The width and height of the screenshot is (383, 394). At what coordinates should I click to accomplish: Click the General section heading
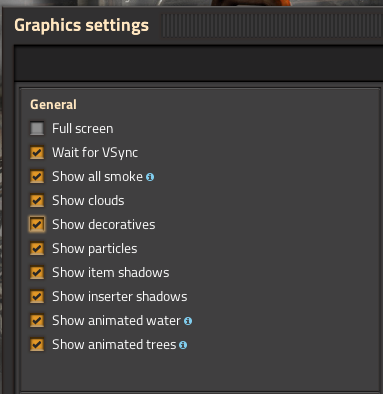pos(53,105)
